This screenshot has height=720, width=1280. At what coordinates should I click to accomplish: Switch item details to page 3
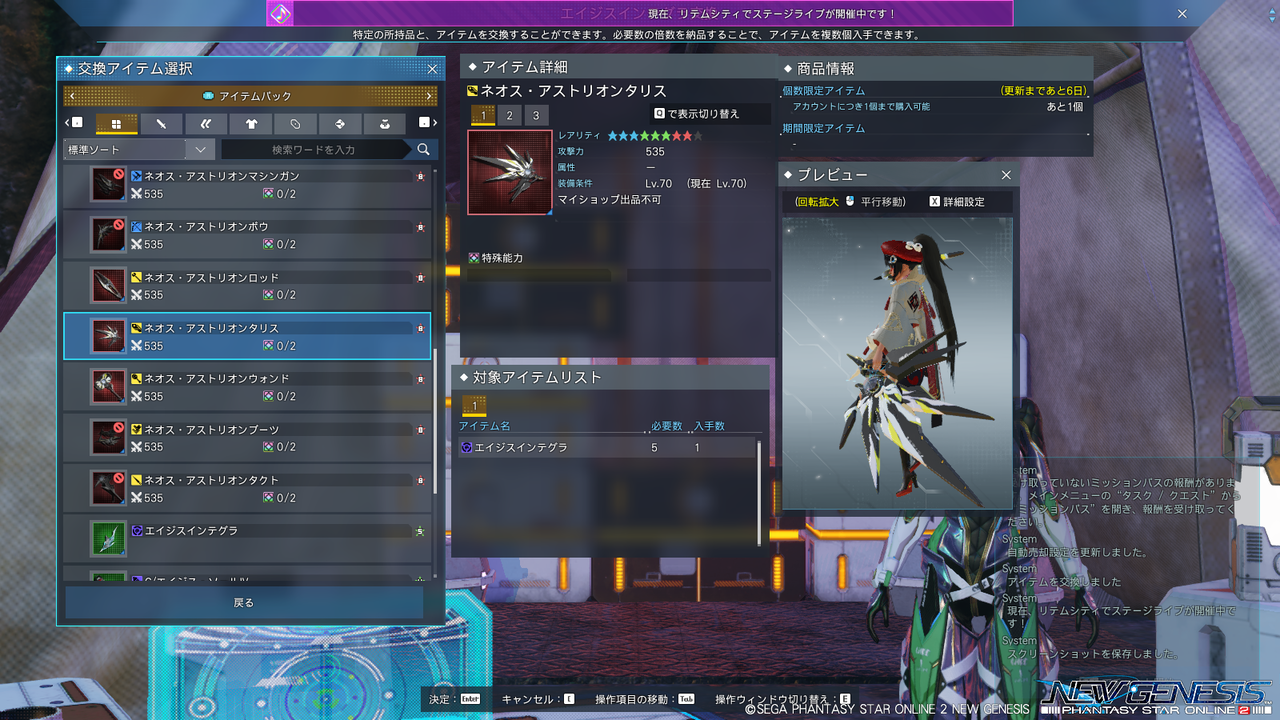tap(536, 115)
